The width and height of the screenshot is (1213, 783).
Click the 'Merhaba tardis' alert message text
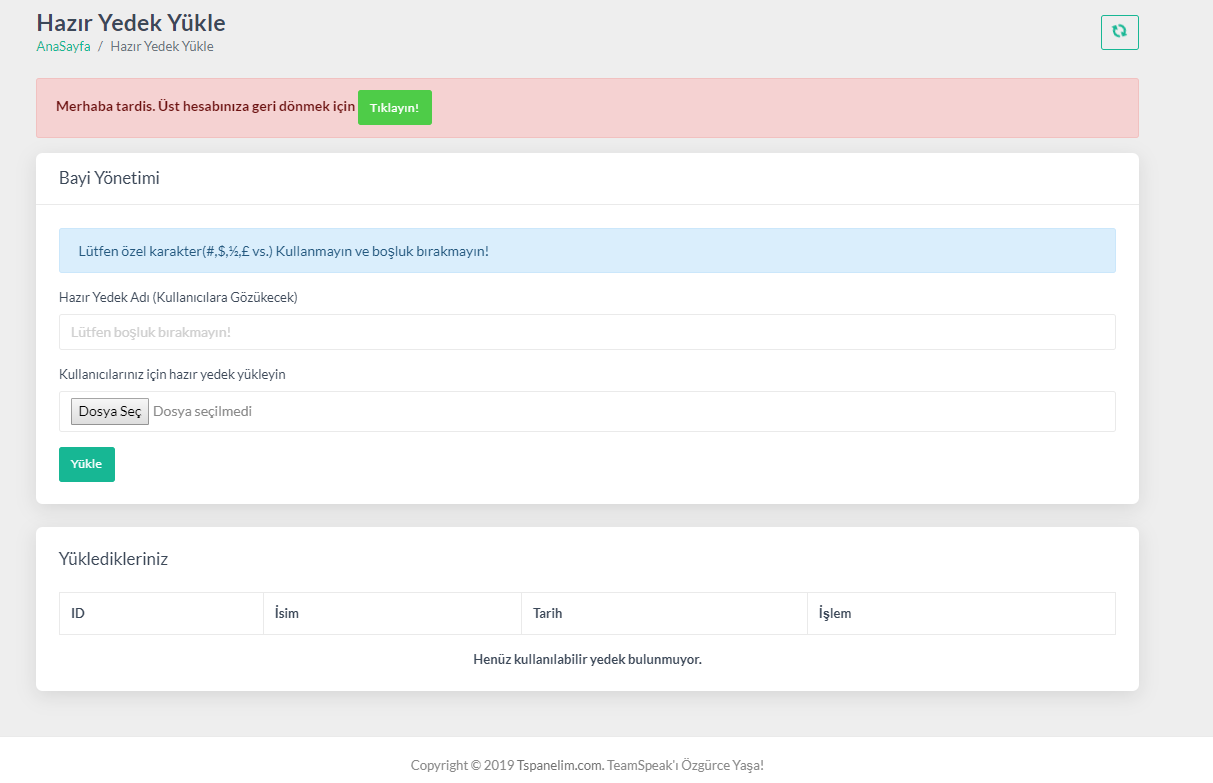205,107
